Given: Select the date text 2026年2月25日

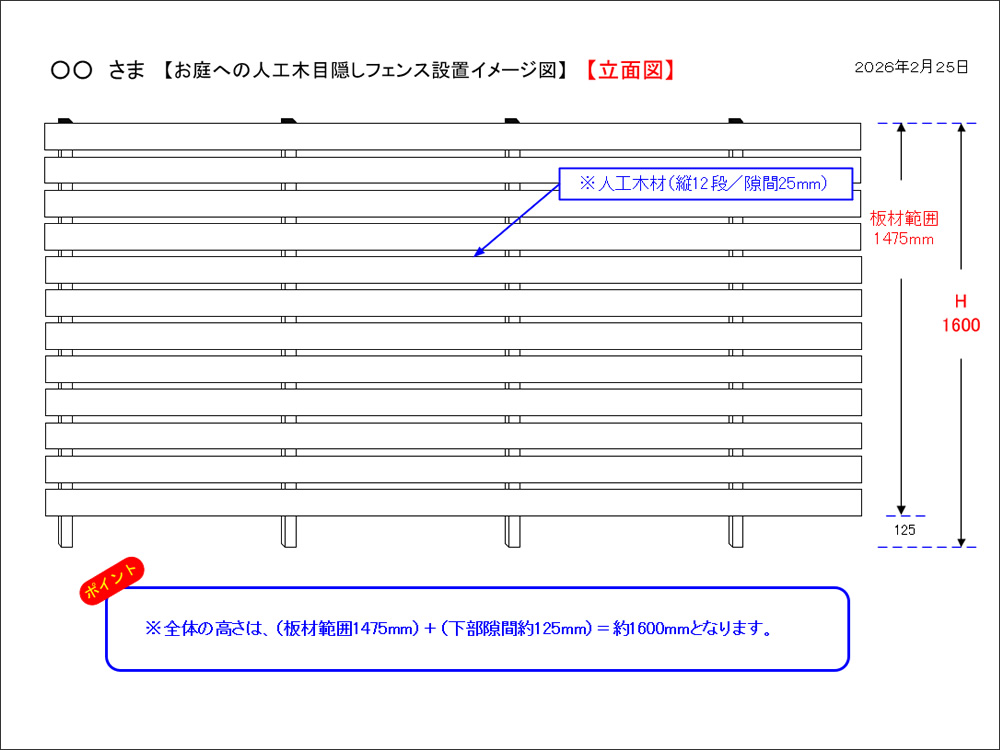Looking at the screenshot, I should click(911, 67).
